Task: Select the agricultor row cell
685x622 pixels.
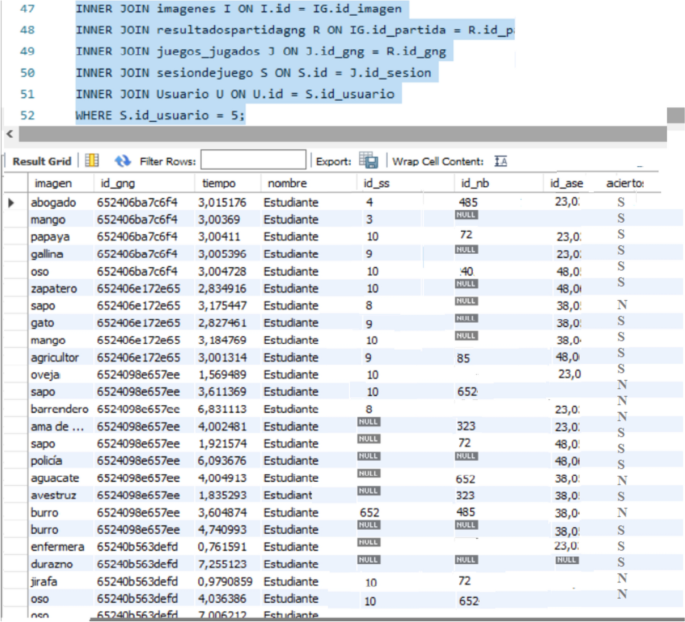Action: (53, 357)
